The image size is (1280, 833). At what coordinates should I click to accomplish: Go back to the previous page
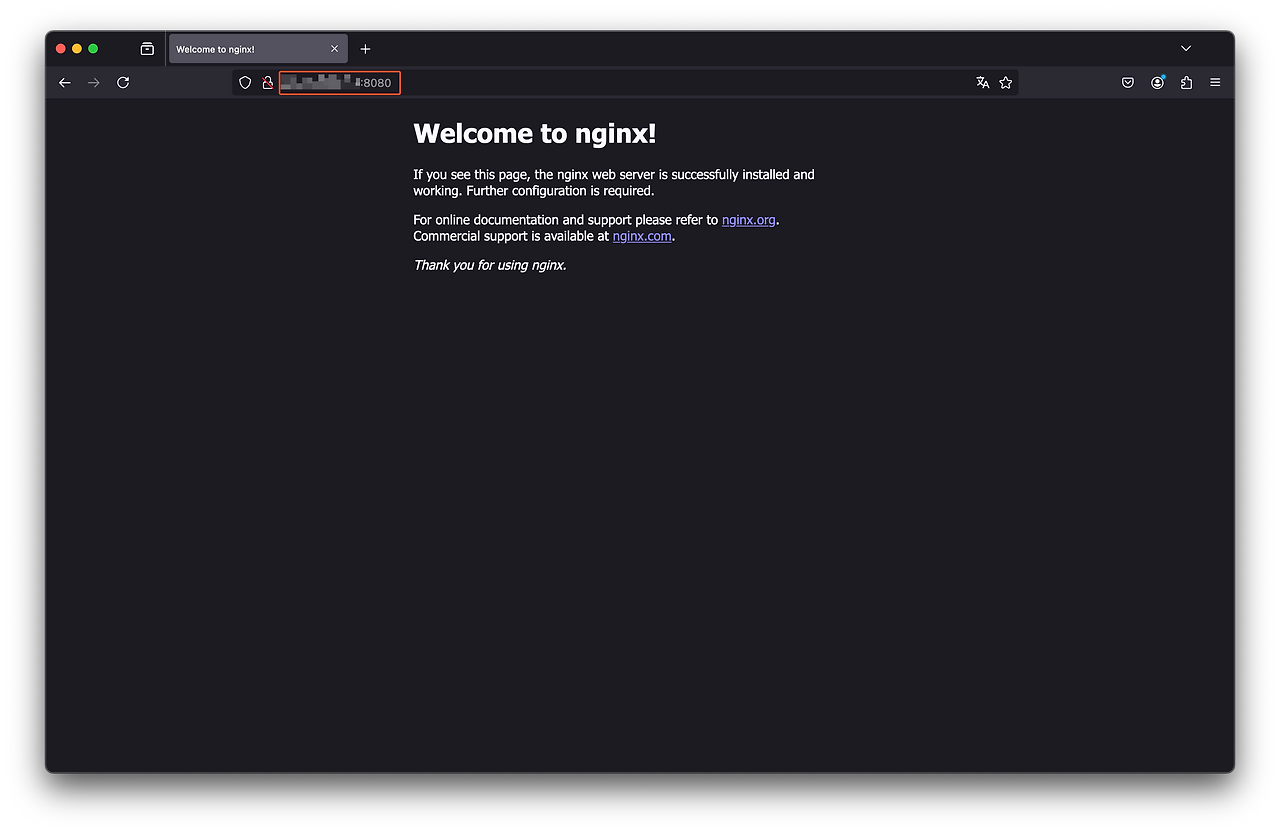pyautogui.click(x=65, y=83)
